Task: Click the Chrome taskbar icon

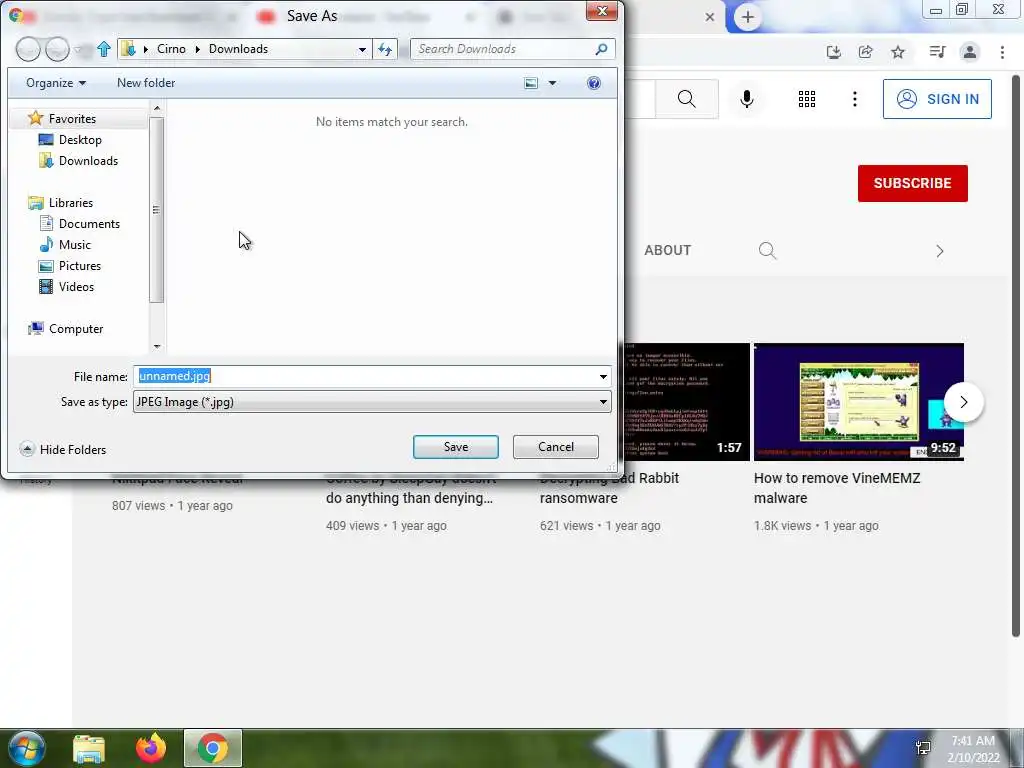Action: point(213,749)
